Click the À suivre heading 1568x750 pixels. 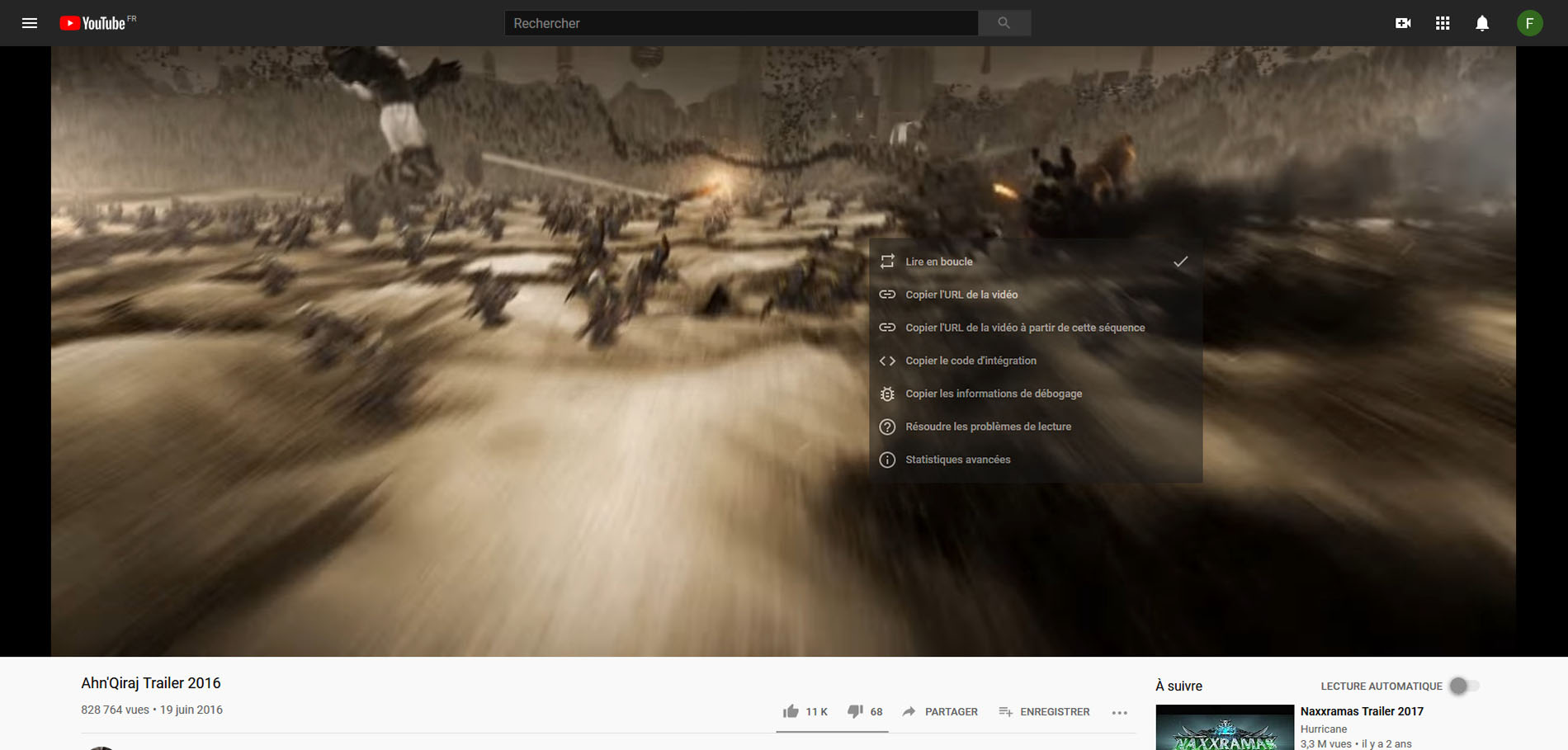pos(1178,686)
